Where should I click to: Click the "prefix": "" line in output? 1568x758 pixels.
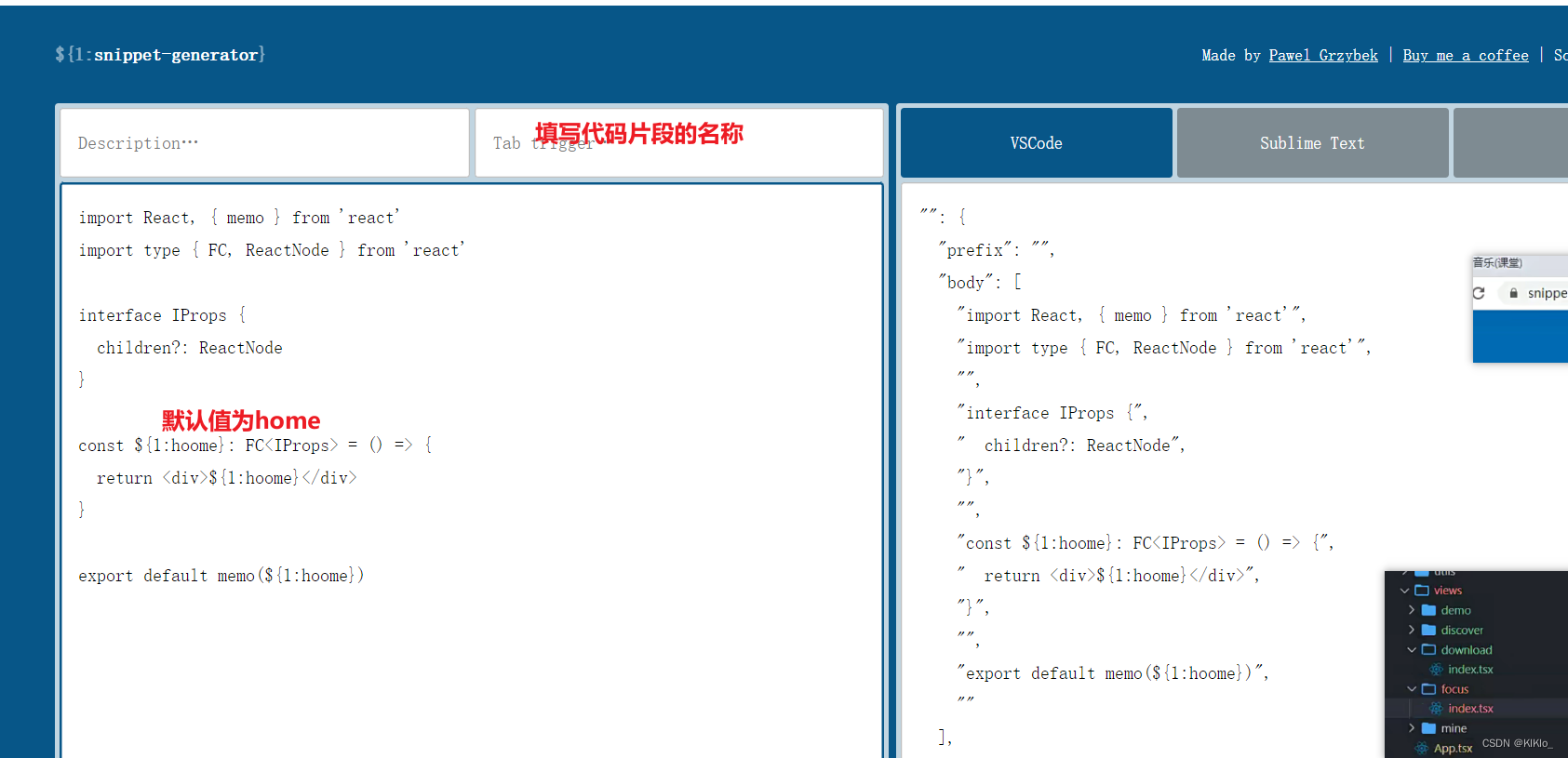pyautogui.click(x=997, y=250)
